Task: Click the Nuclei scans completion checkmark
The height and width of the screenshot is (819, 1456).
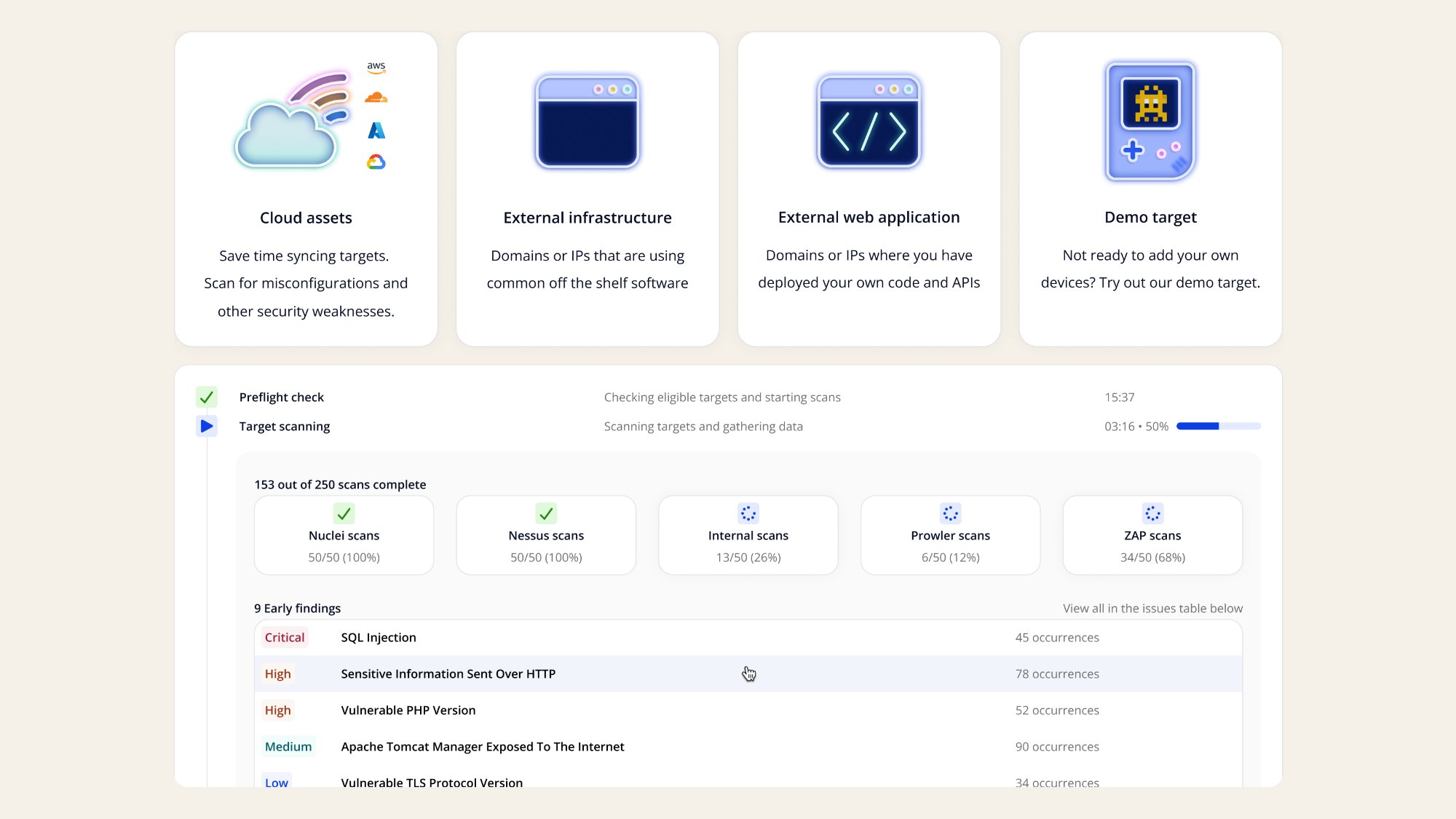Action: coord(343,513)
